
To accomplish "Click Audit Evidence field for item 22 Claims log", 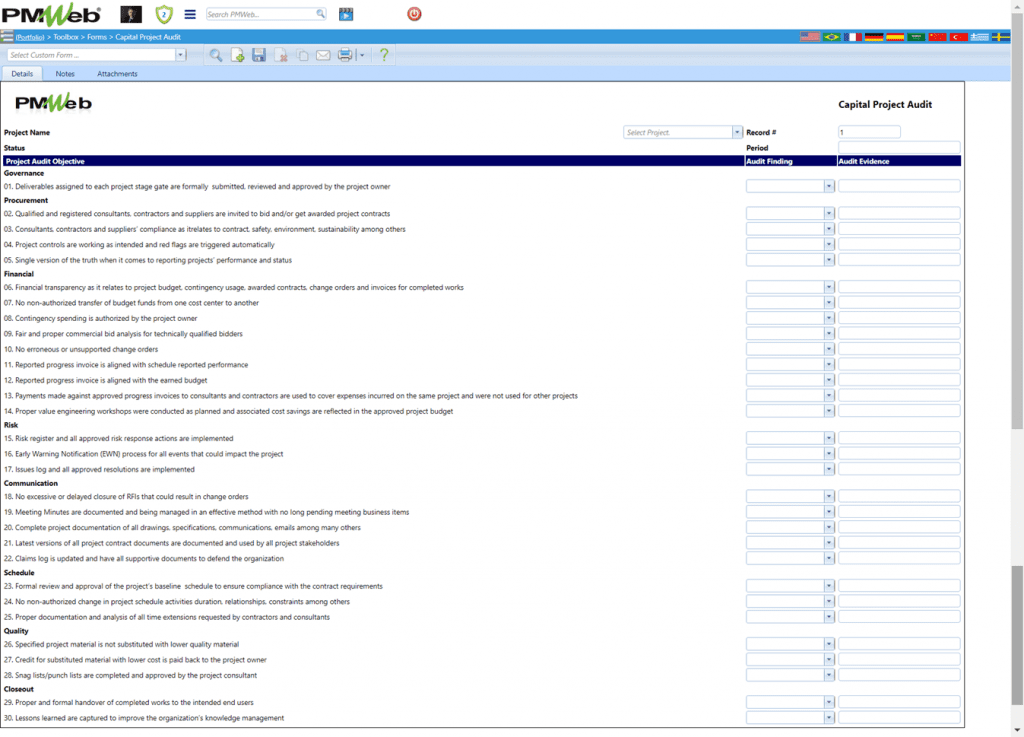I will [x=899, y=559].
